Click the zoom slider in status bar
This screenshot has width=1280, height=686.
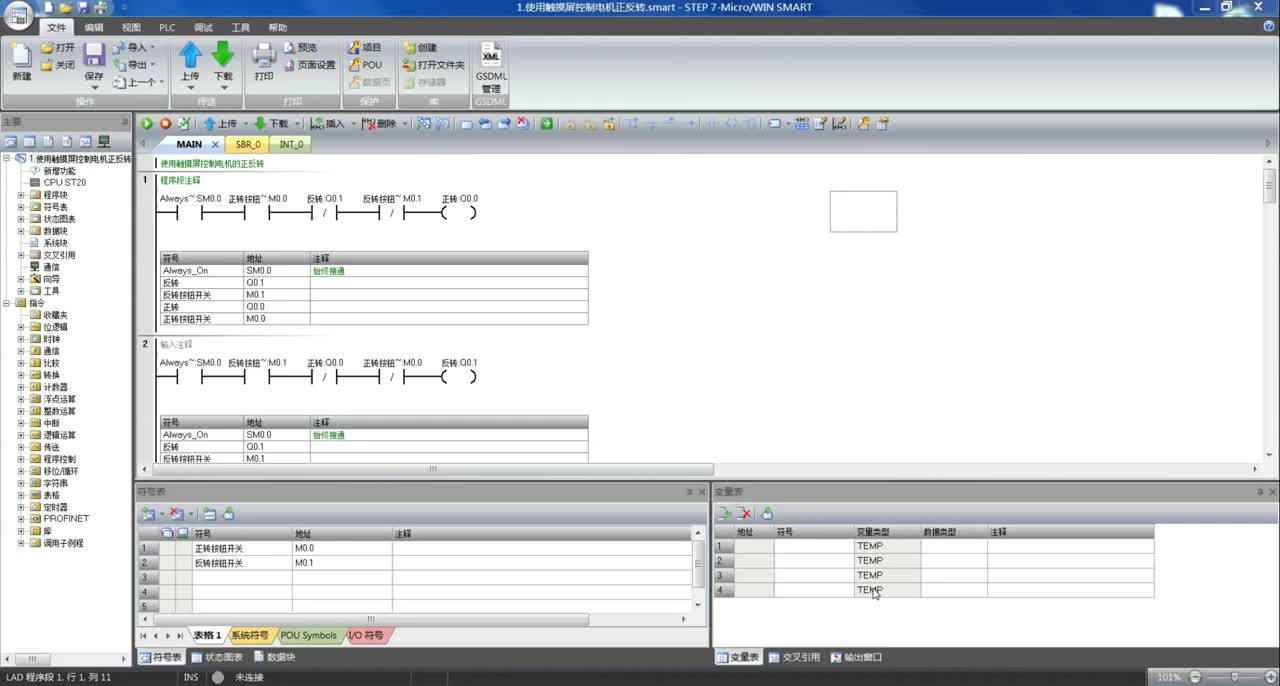1236,677
